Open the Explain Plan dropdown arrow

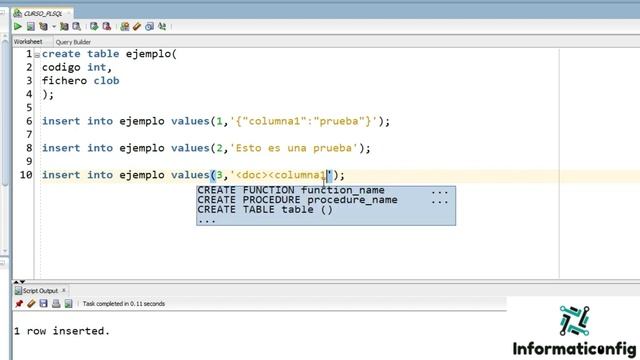[53, 27]
